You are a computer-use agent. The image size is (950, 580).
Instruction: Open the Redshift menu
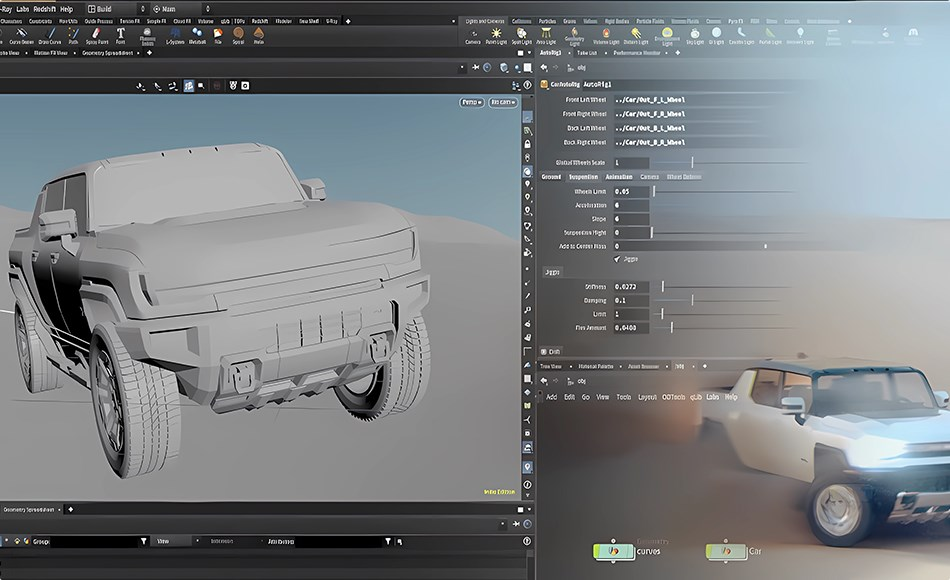pyautogui.click(x=44, y=8)
